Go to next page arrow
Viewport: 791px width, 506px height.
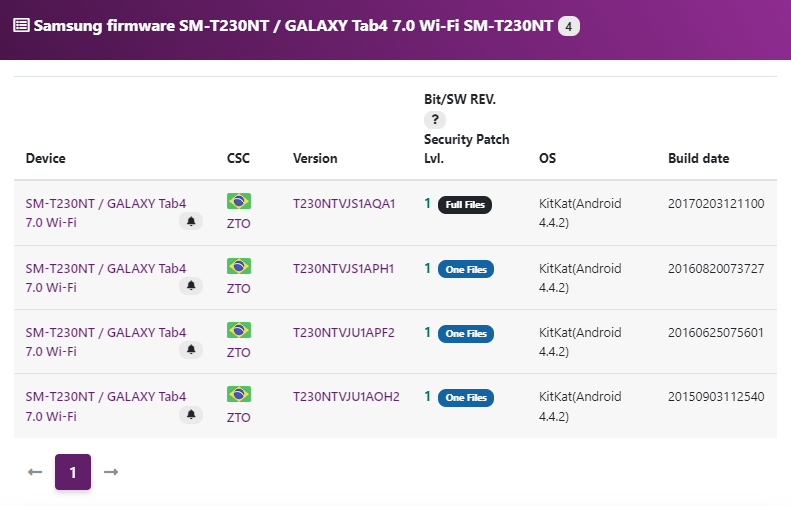[x=111, y=472]
